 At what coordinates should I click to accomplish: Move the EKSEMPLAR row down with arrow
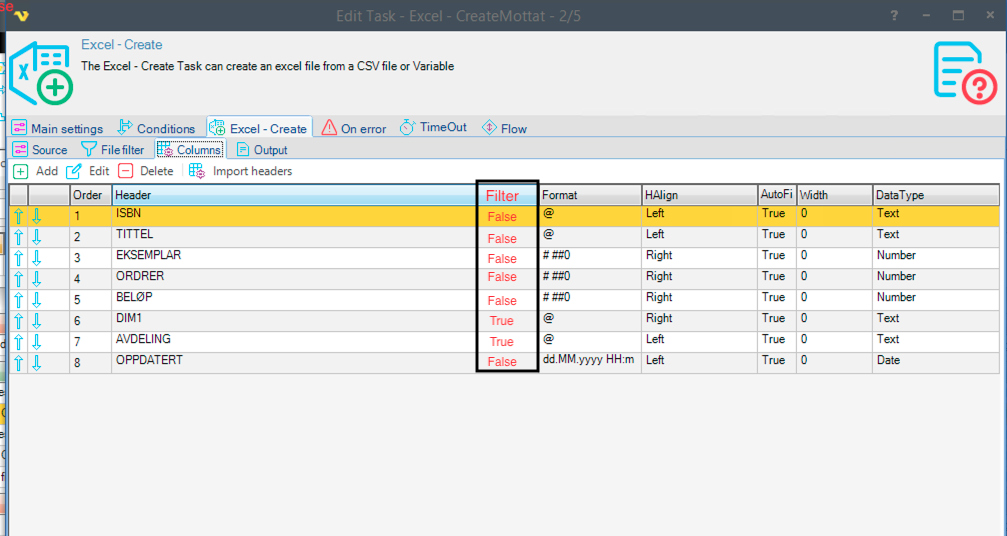37,257
